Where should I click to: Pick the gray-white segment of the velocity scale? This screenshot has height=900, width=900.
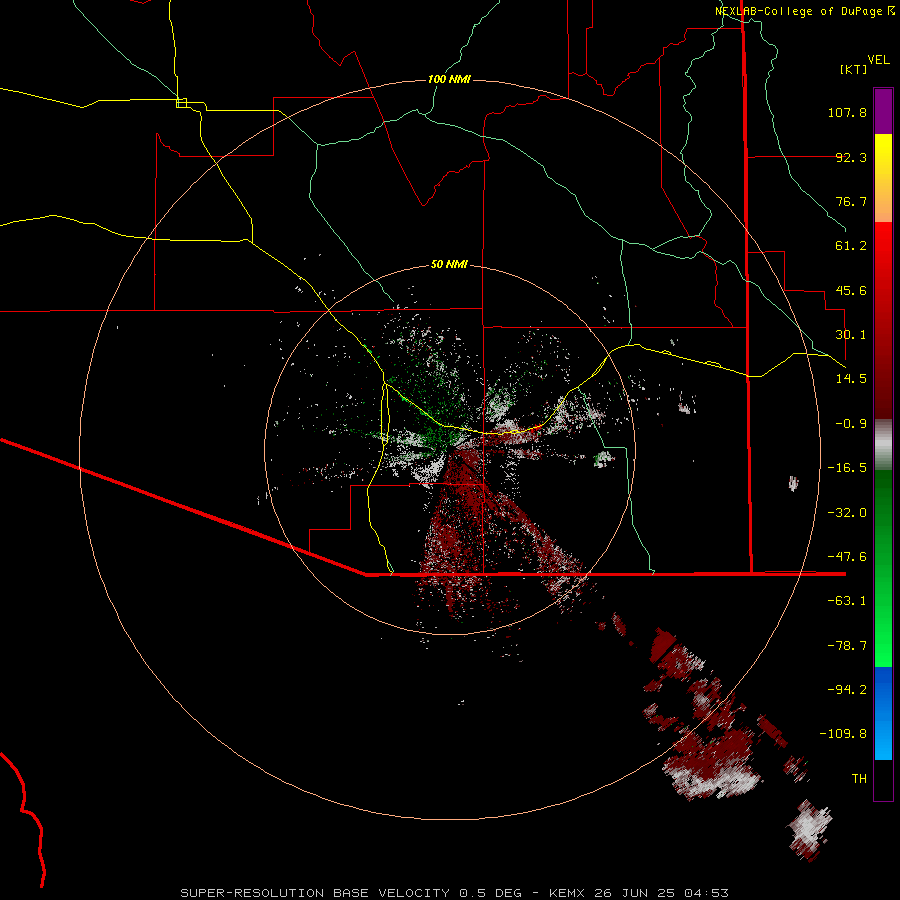click(883, 445)
